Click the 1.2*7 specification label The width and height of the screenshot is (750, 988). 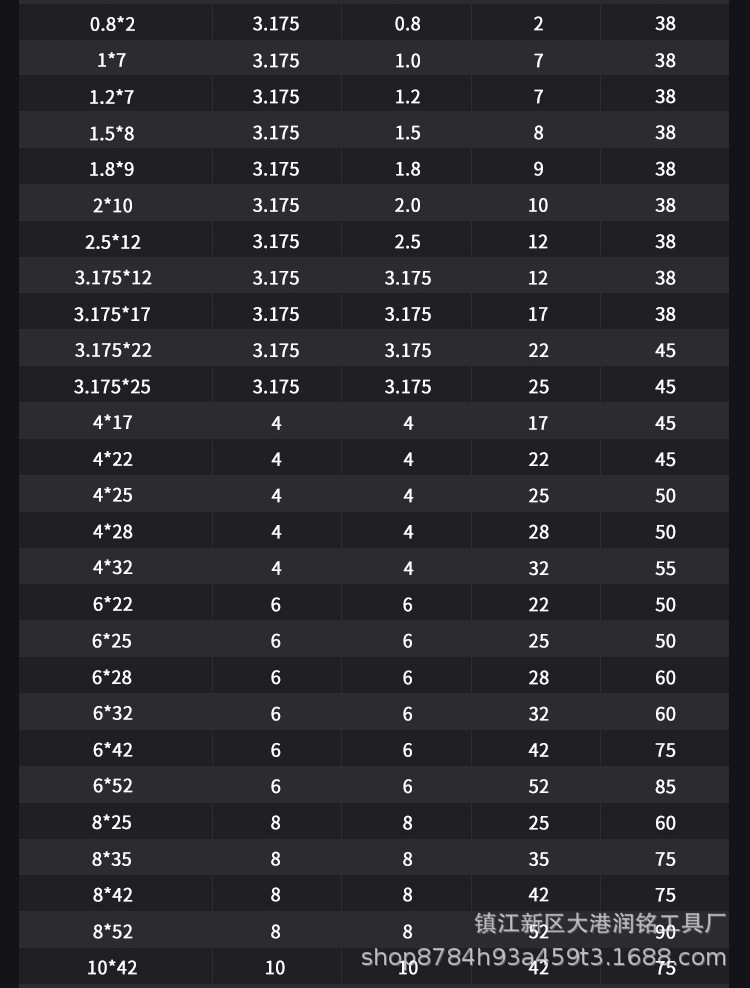[112, 97]
